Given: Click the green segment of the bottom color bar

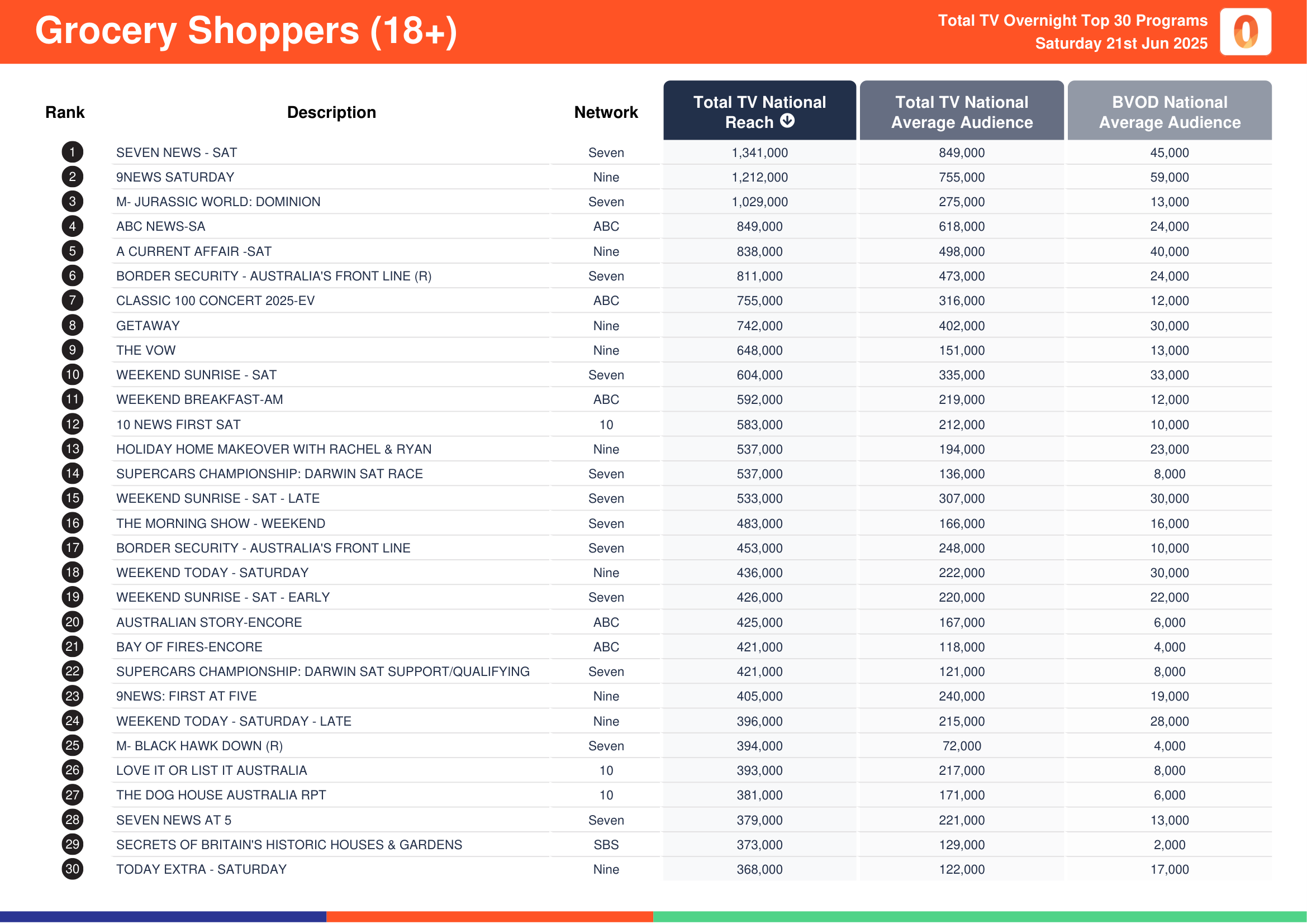Looking at the screenshot, I should (980, 917).
